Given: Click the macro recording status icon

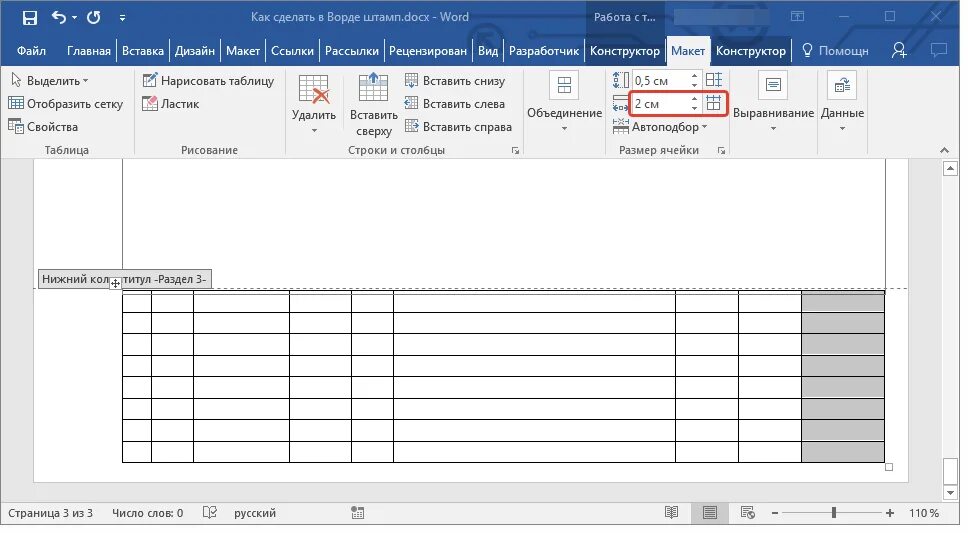Looking at the screenshot, I should tap(357, 513).
